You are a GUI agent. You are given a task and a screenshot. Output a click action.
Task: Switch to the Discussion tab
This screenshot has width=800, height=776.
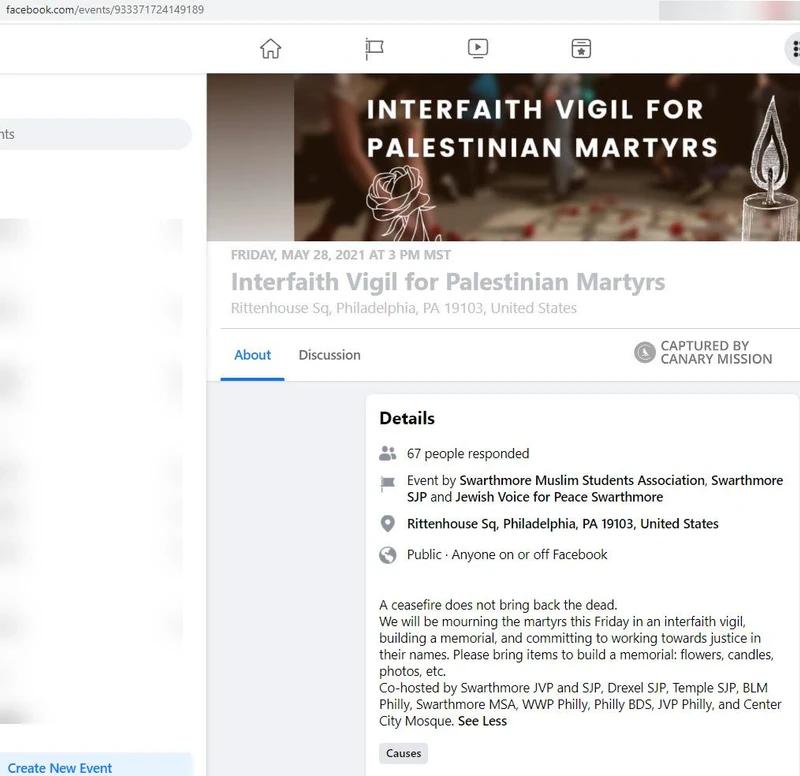tap(329, 355)
